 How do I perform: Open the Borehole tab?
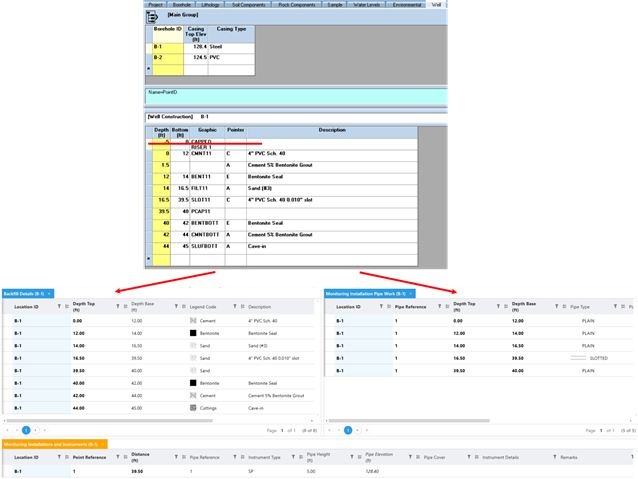point(181,5)
